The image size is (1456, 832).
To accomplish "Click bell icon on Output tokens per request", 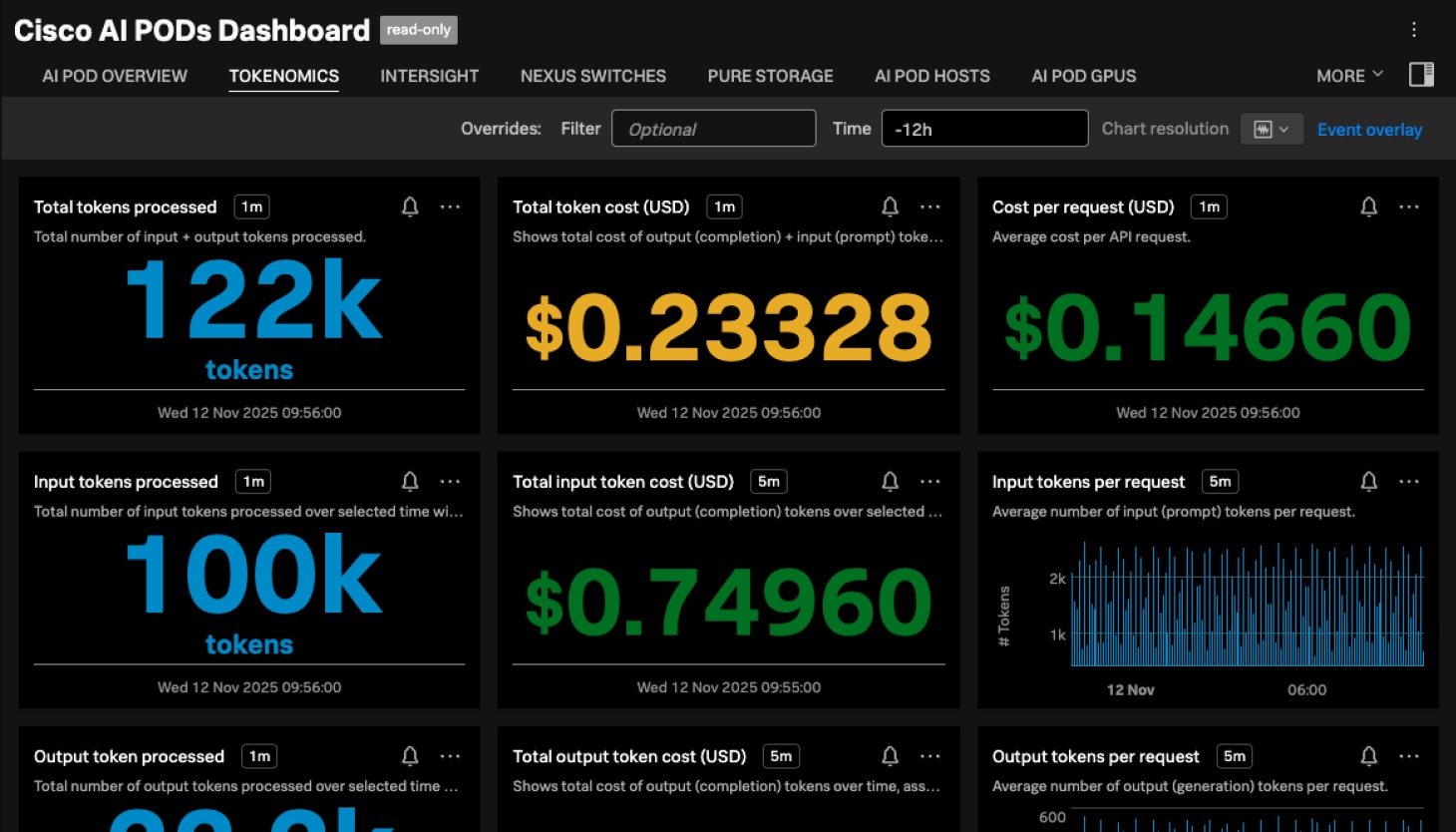I will (x=1368, y=756).
